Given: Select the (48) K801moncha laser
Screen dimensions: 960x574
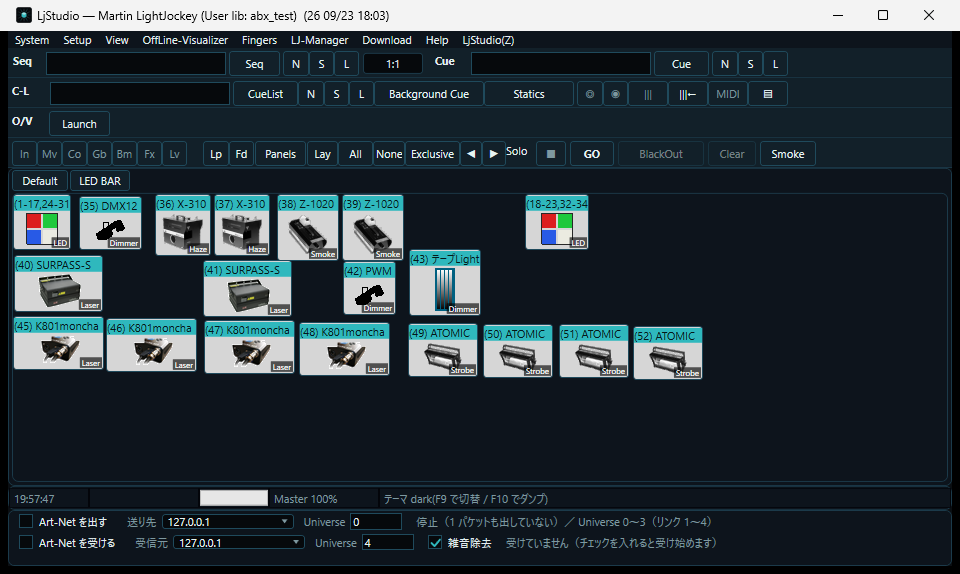Looking at the screenshot, I should point(345,349).
